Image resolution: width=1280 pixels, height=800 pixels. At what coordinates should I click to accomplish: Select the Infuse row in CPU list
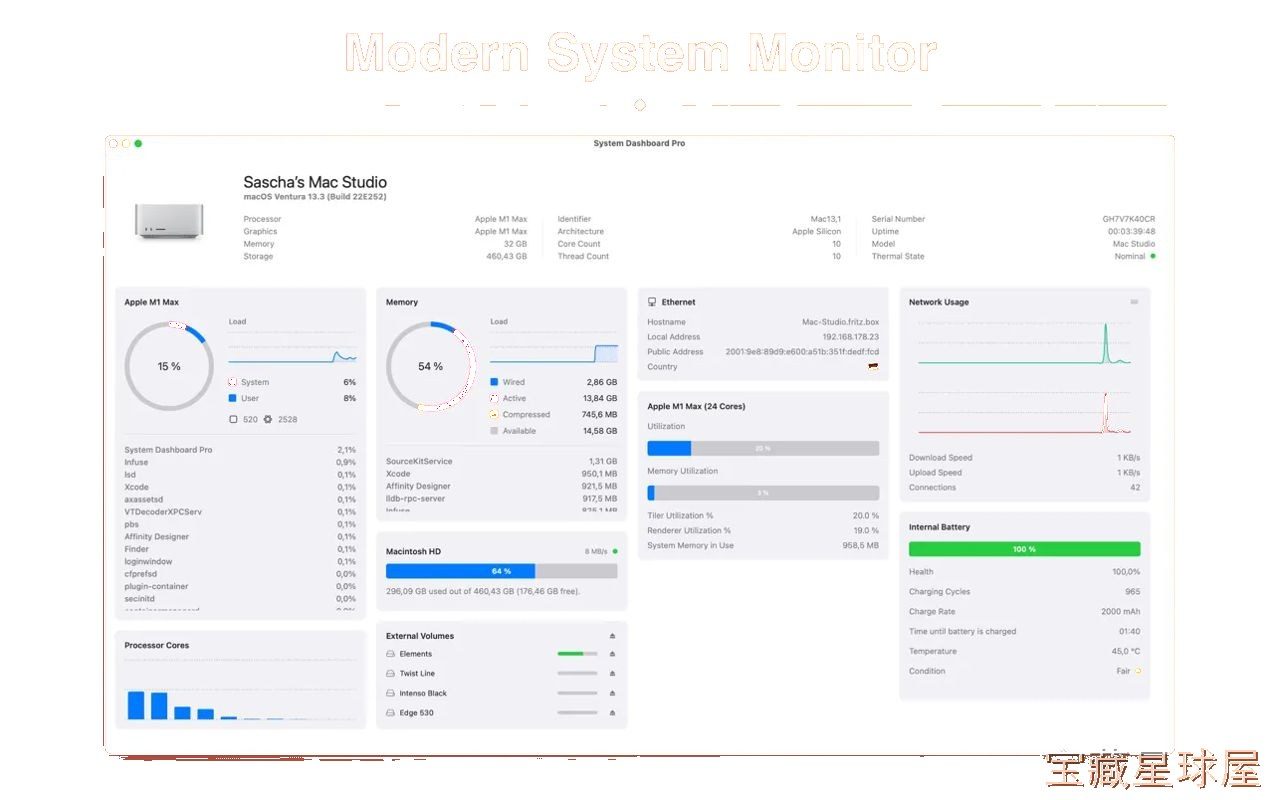point(240,462)
